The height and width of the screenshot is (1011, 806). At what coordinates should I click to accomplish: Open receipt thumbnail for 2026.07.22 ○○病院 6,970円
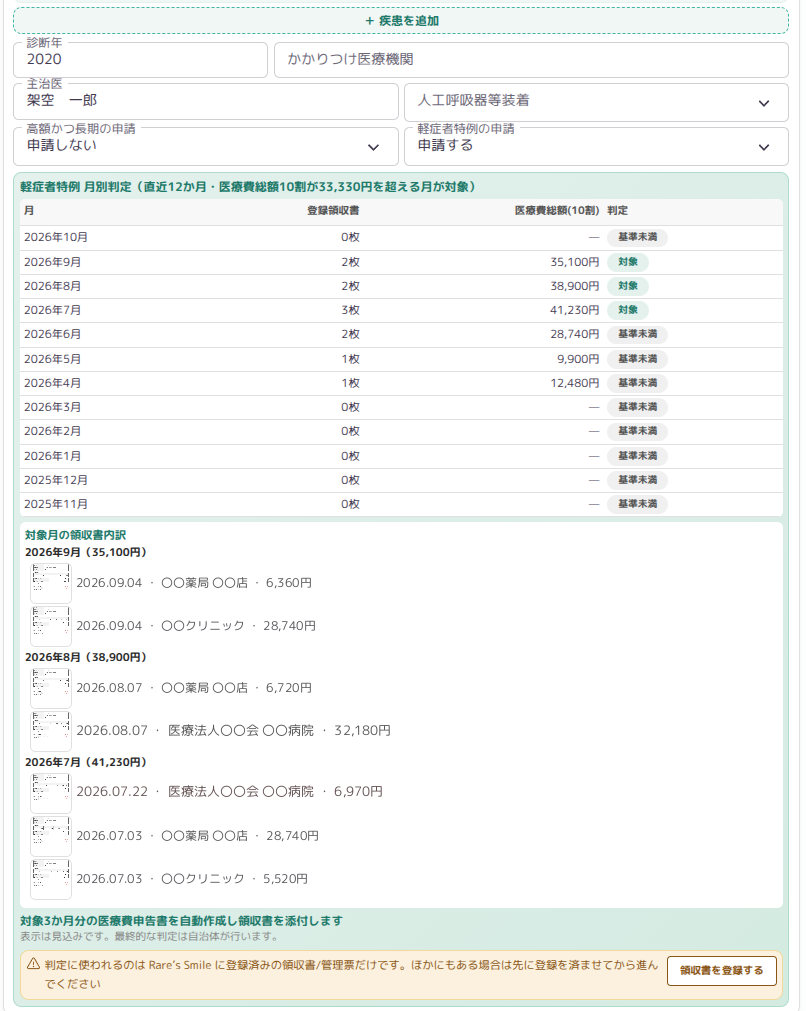(x=51, y=792)
